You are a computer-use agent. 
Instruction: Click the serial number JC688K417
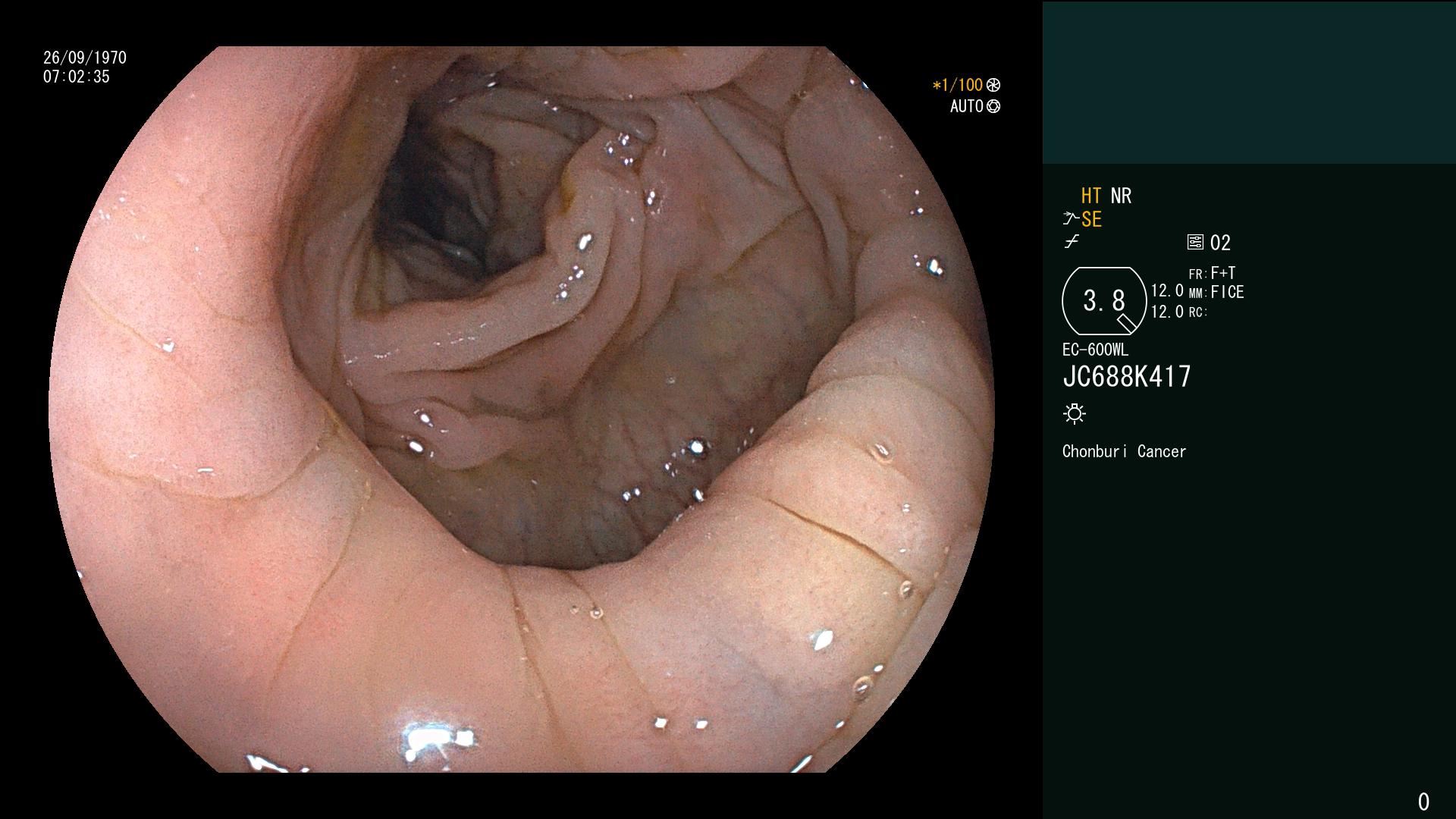[1127, 377]
